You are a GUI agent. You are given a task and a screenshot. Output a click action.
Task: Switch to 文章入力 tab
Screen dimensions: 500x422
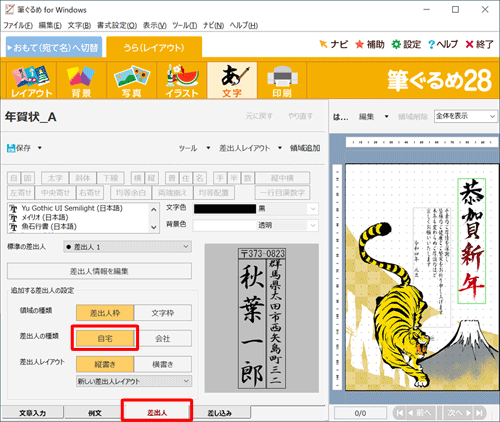pos(32,413)
